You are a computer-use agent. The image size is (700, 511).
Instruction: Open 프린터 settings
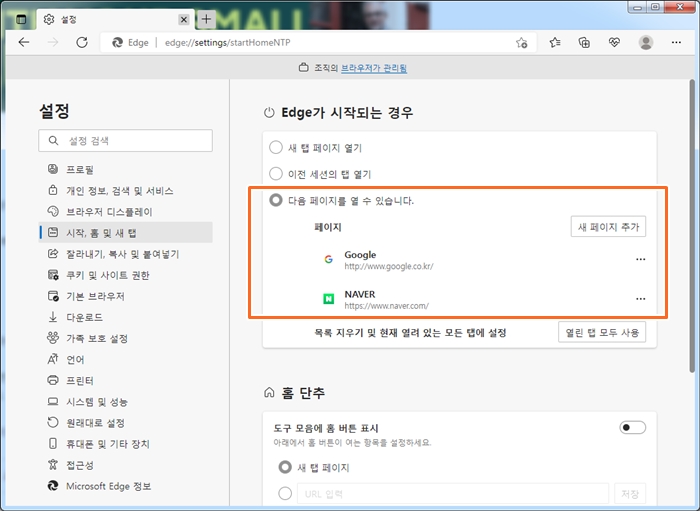(x=125, y=380)
